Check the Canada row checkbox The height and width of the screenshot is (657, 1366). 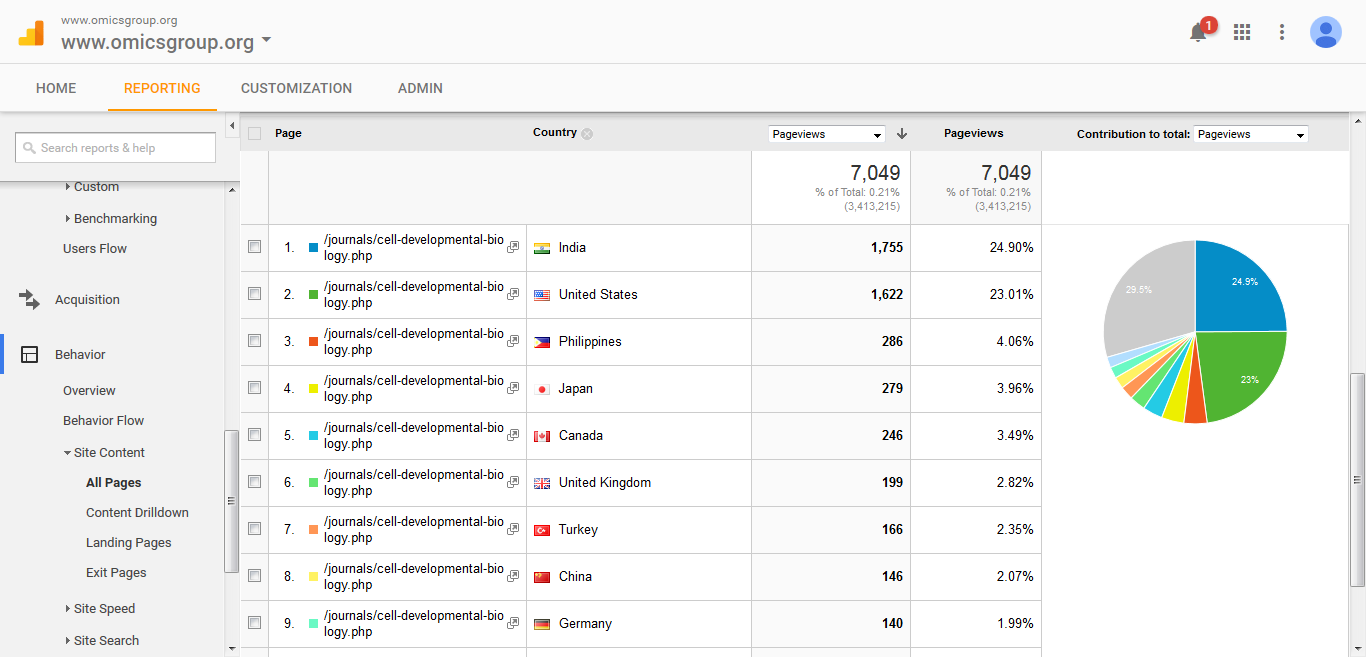(254, 434)
